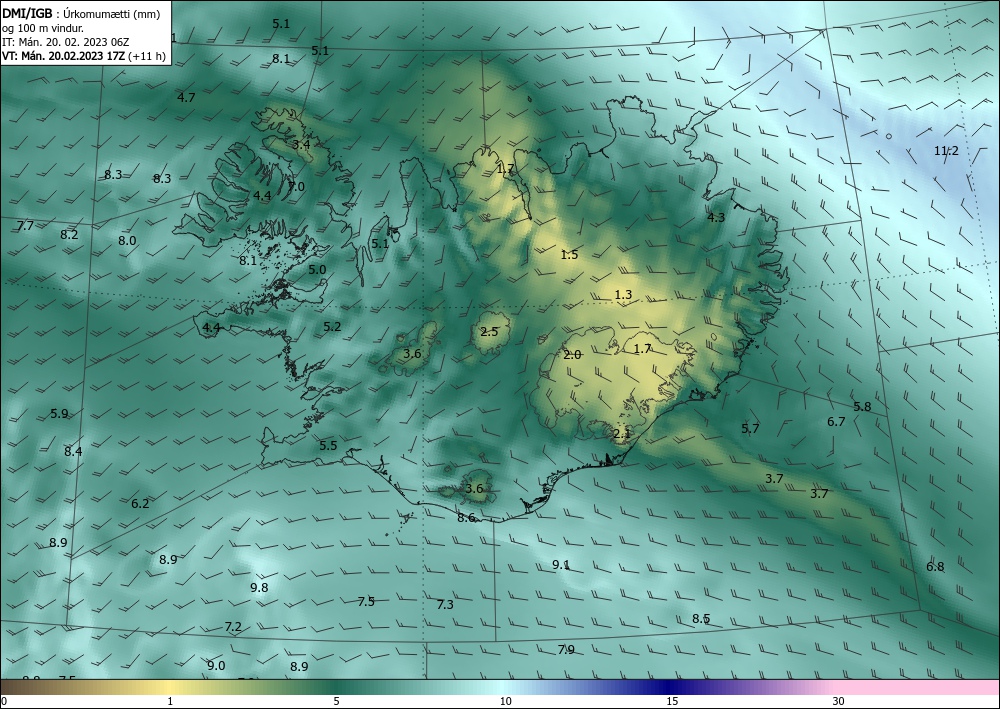Viewport: 1000px width, 709px height.
Task: Select the 6.2 map value
Action: [140, 504]
